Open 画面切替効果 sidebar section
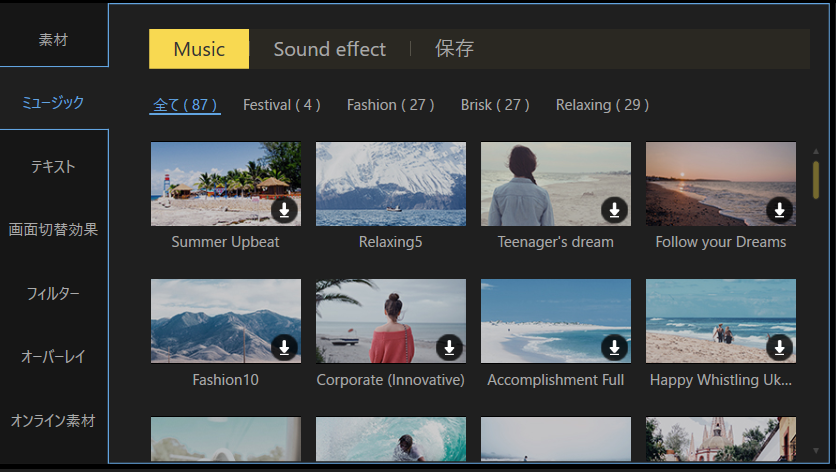Image resolution: width=836 pixels, height=472 pixels. (53, 230)
